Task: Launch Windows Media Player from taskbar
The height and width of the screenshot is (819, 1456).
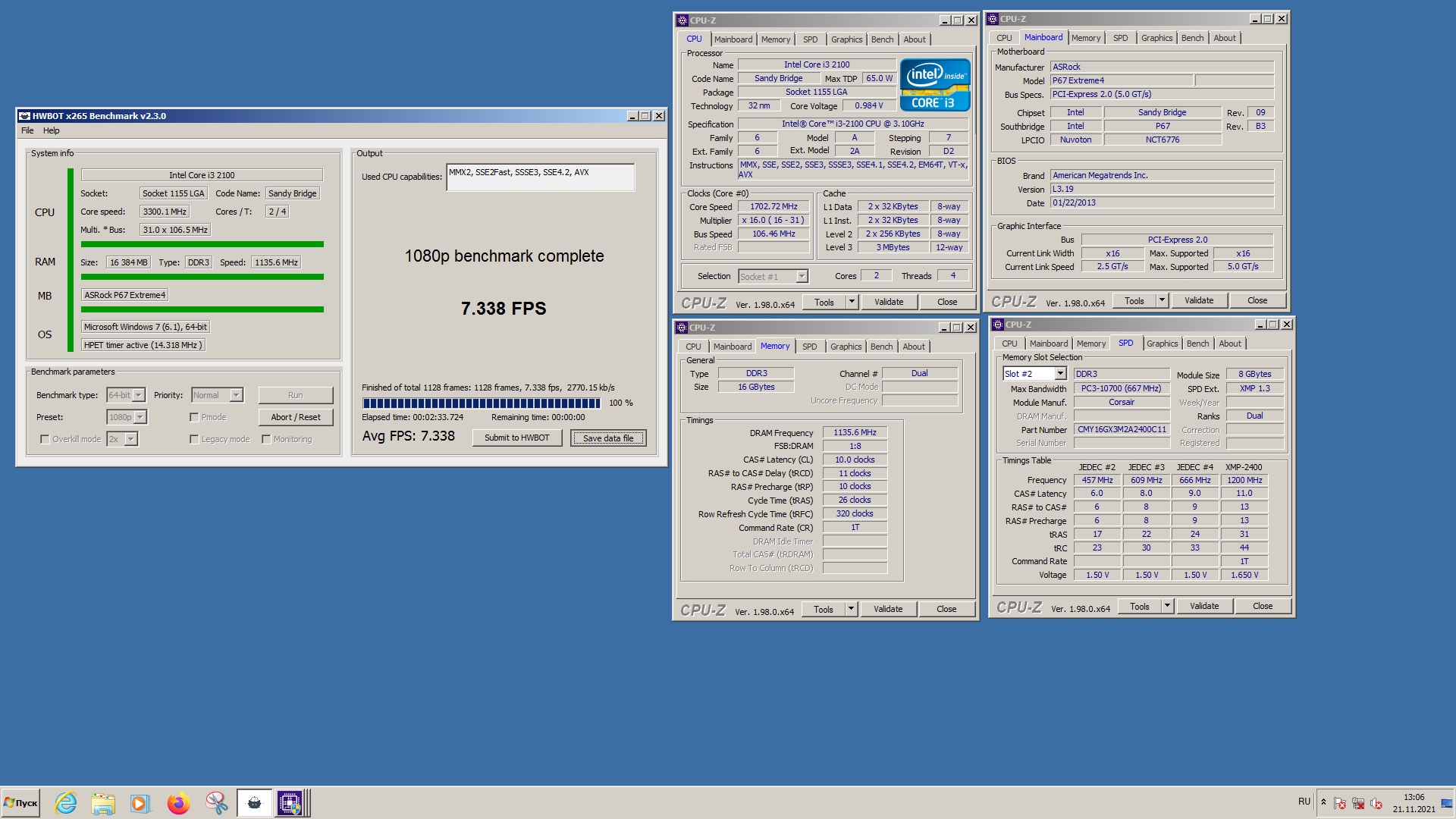Action: (x=140, y=802)
